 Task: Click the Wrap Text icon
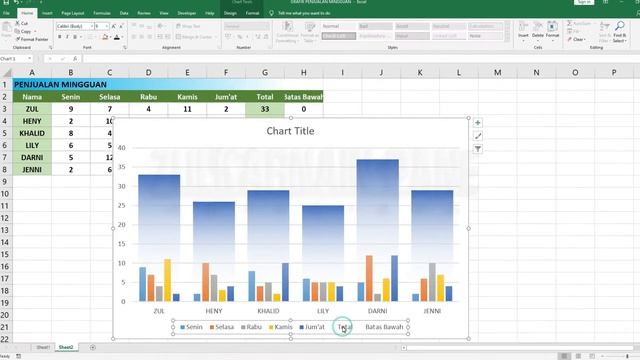(178, 26)
